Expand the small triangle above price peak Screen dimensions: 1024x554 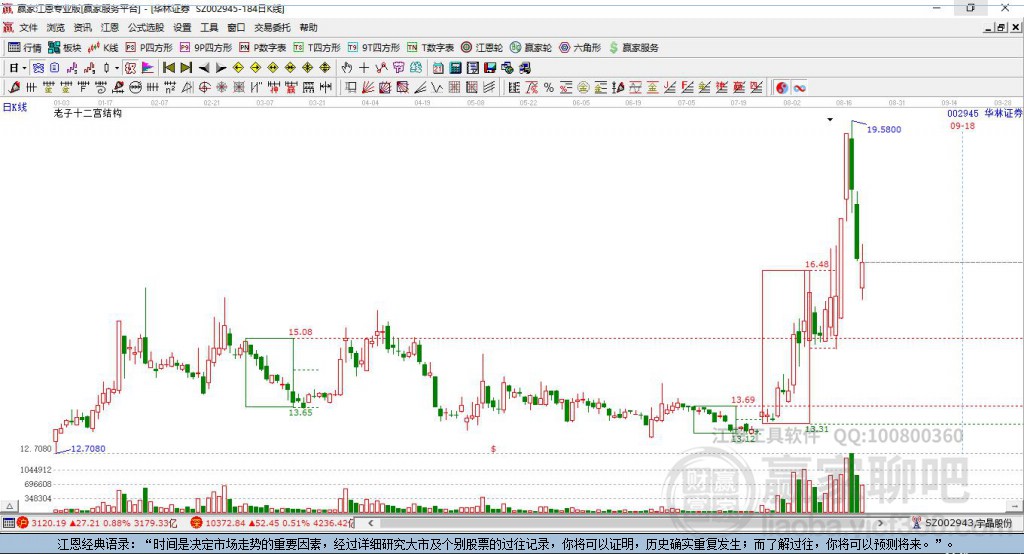830,120
